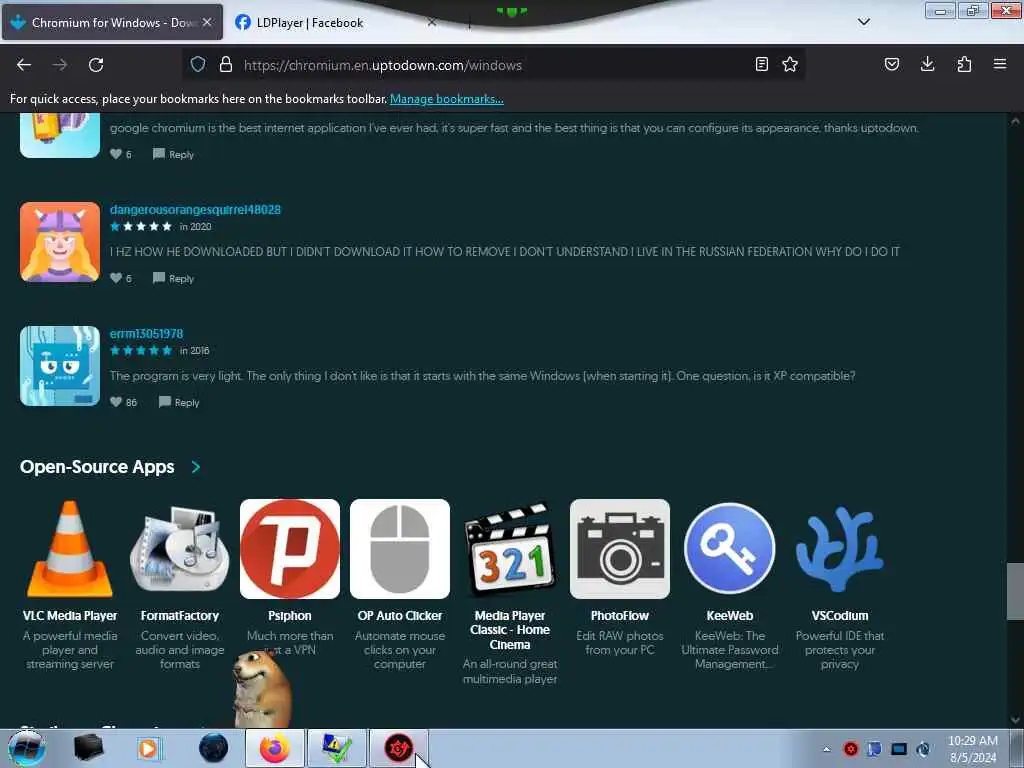
Task: Open VLC Media Player app icon
Action: point(70,549)
